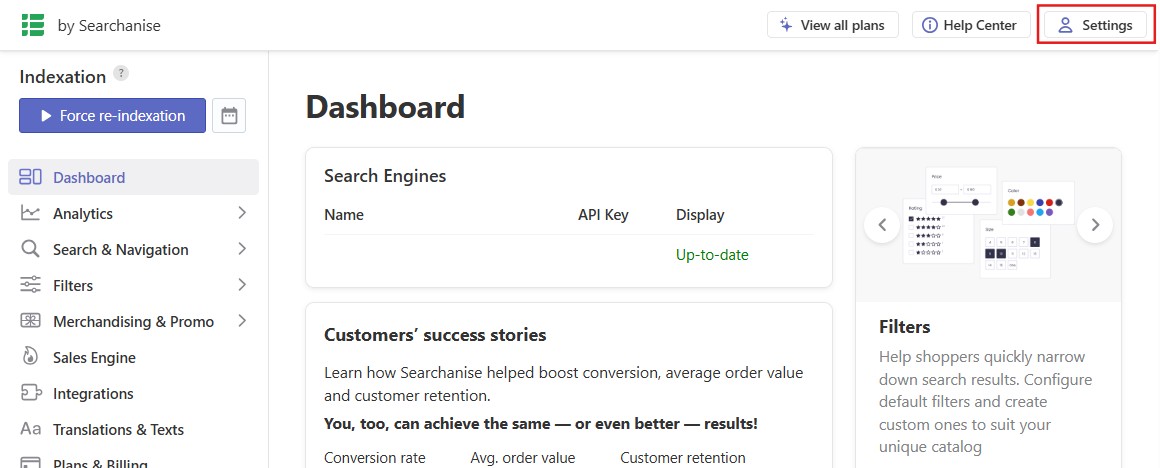Image resolution: width=1160 pixels, height=468 pixels.
Task: Expand the Analytics submenu chevron
Action: pos(242,213)
